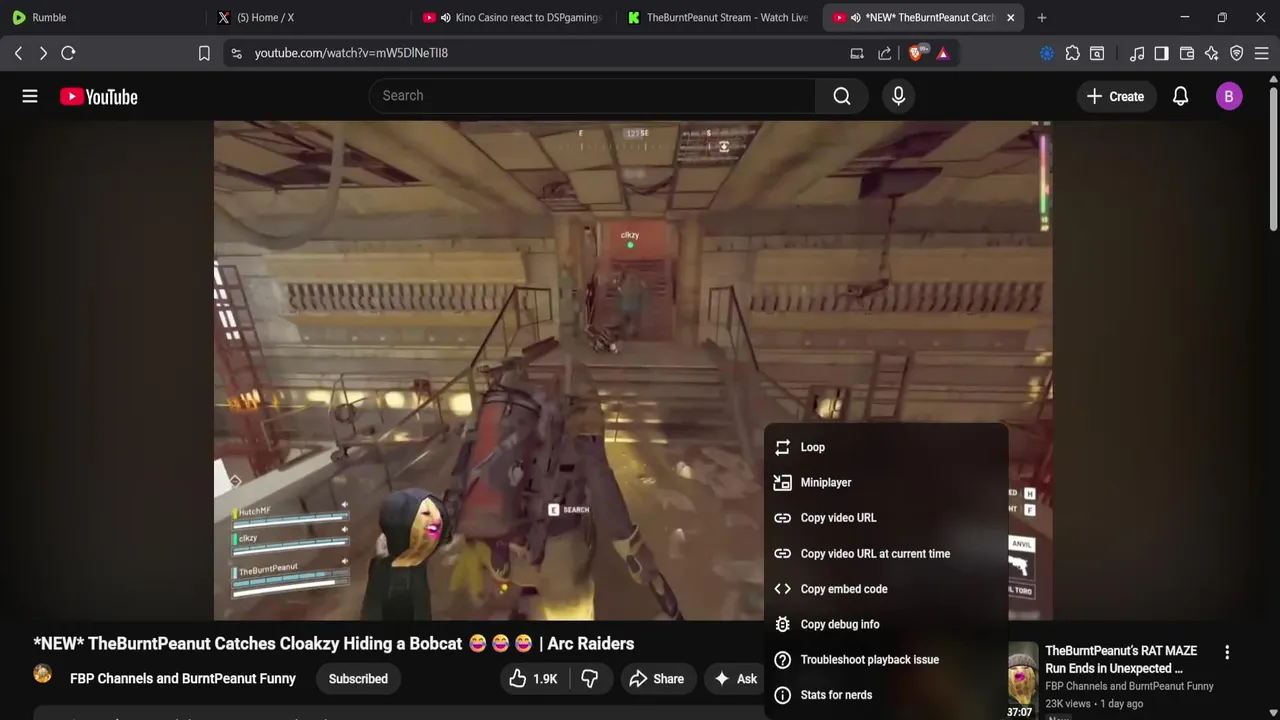Close the active YouTube tab
Image resolution: width=1280 pixels, height=720 pixels.
tap(1010, 17)
